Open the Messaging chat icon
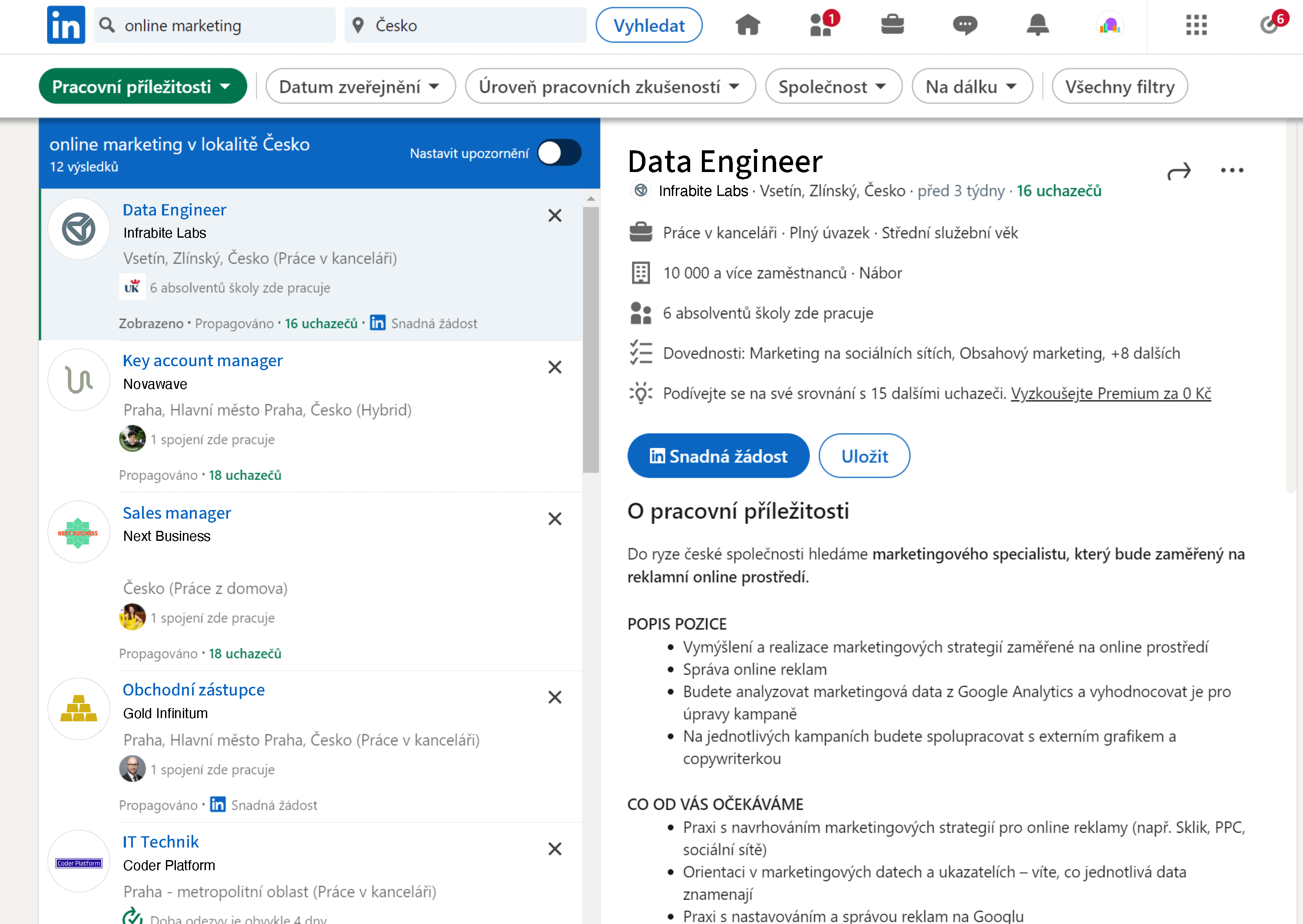 (x=965, y=25)
